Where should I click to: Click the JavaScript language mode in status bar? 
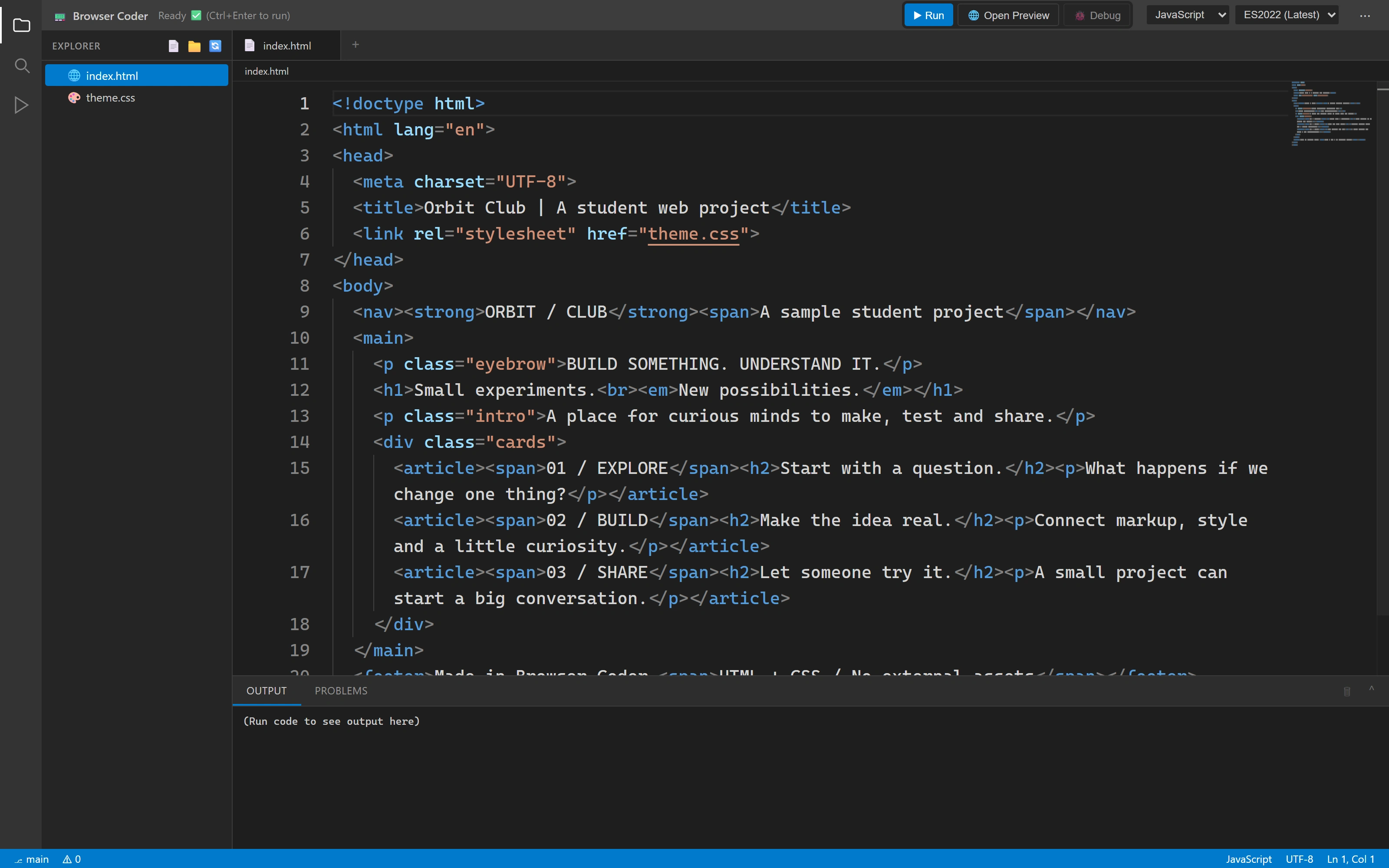[1248, 859]
